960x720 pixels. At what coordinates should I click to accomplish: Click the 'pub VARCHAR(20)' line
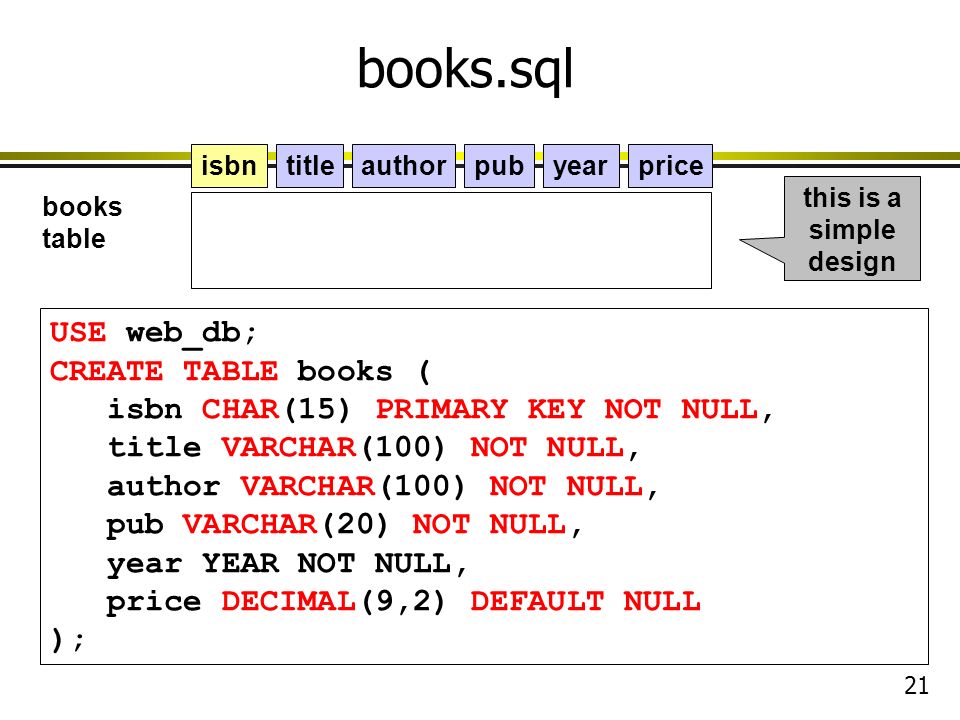tap(344, 525)
